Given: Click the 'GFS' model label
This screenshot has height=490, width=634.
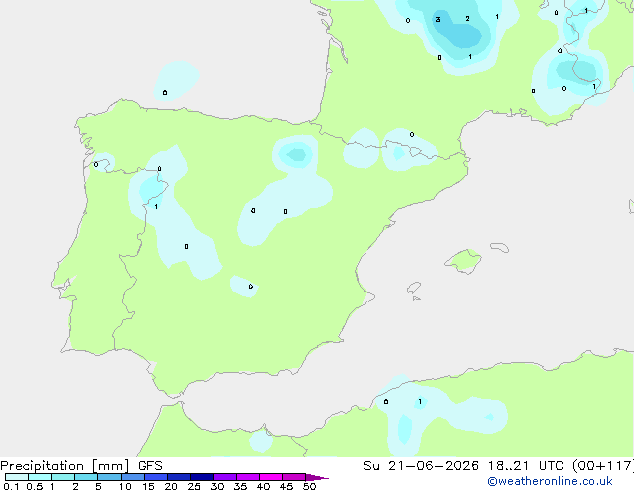Looking at the screenshot, I should pyautogui.click(x=150, y=466).
